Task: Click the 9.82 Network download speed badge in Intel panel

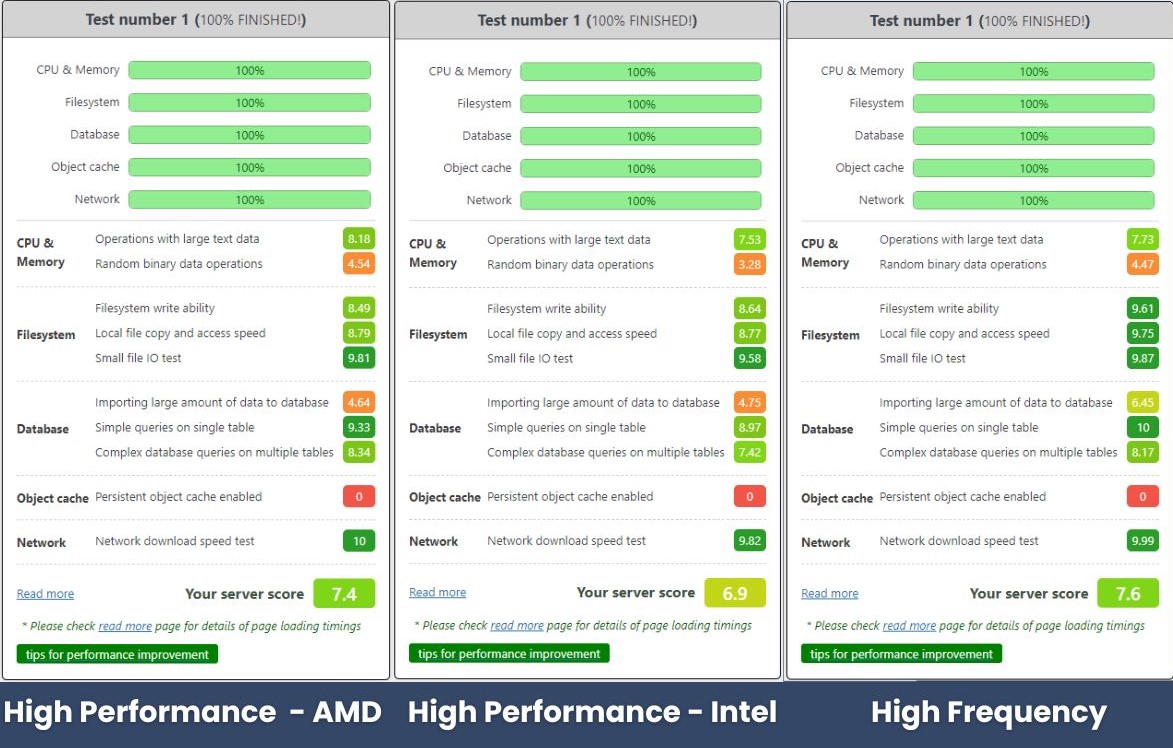Action: point(749,541)
